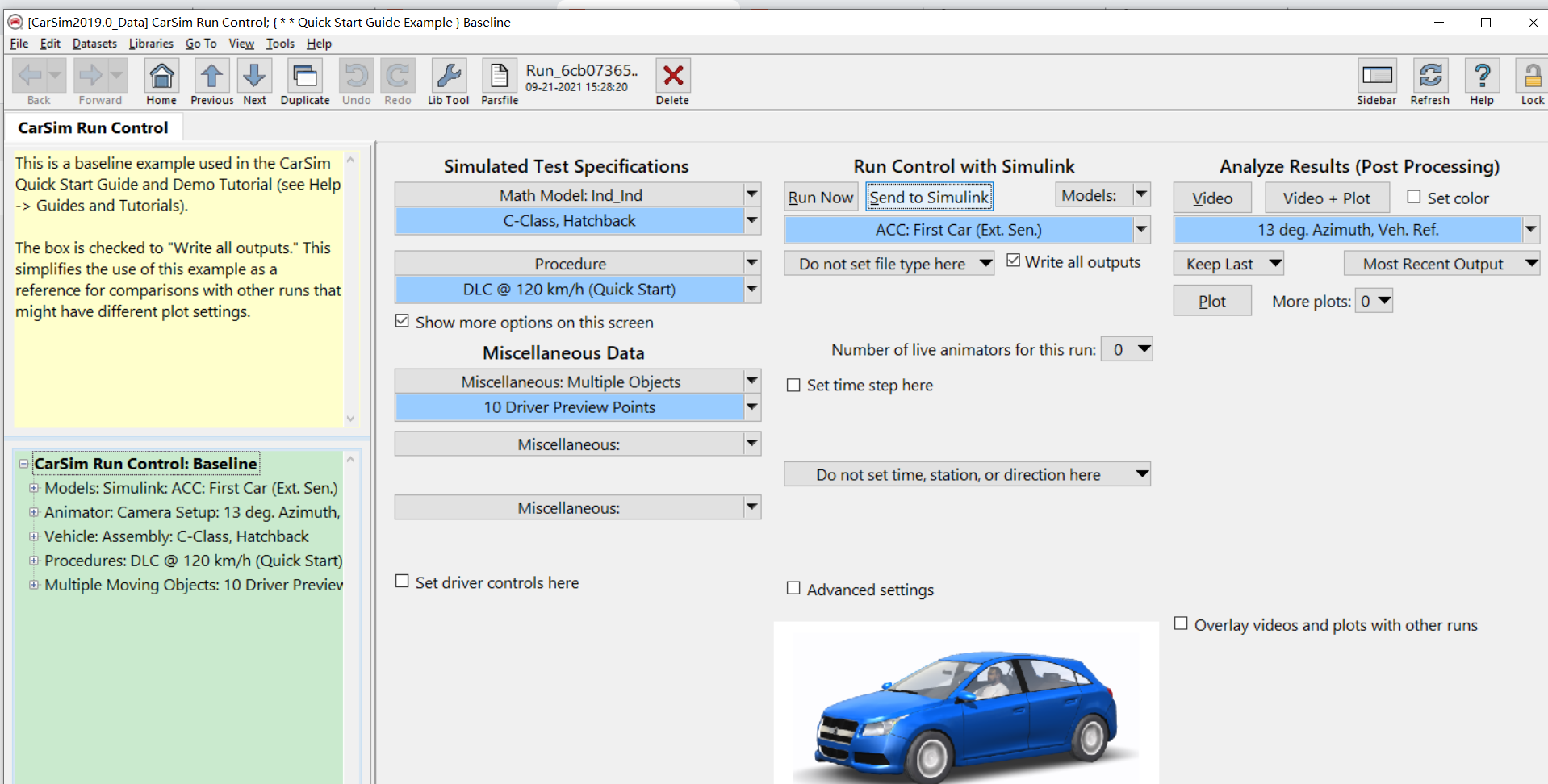The width and height of the screenshot is (1548, 784).
Task: Open the Edit menu
Action: 50,44
